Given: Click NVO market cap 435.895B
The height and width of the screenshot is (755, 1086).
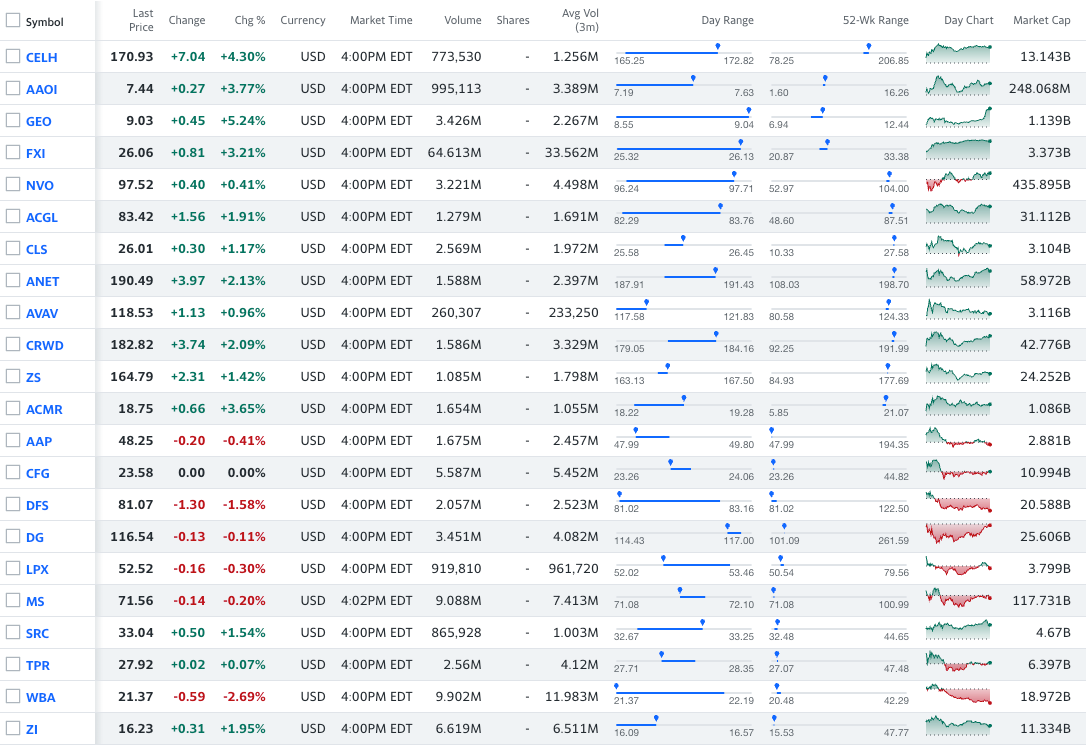Looking at the screenshot, I should tap(1041, 184).
